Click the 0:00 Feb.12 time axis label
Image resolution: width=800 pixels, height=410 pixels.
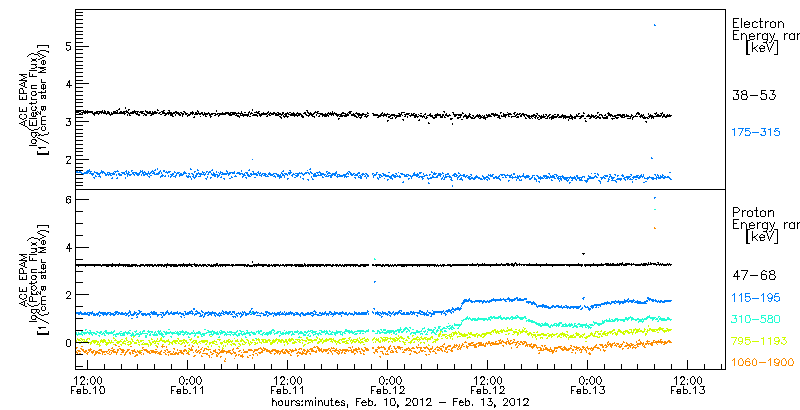pos(389,386)
